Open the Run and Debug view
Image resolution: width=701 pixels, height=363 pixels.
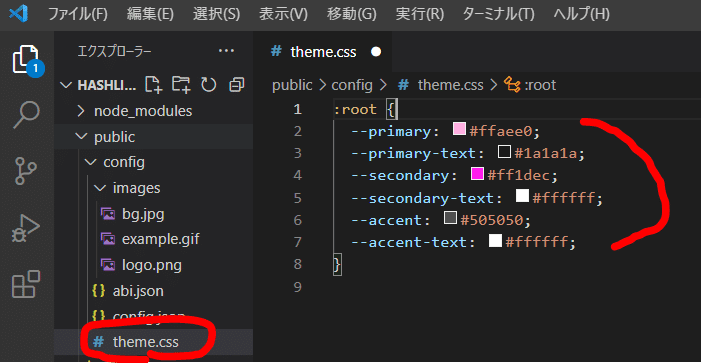(26, 227)
